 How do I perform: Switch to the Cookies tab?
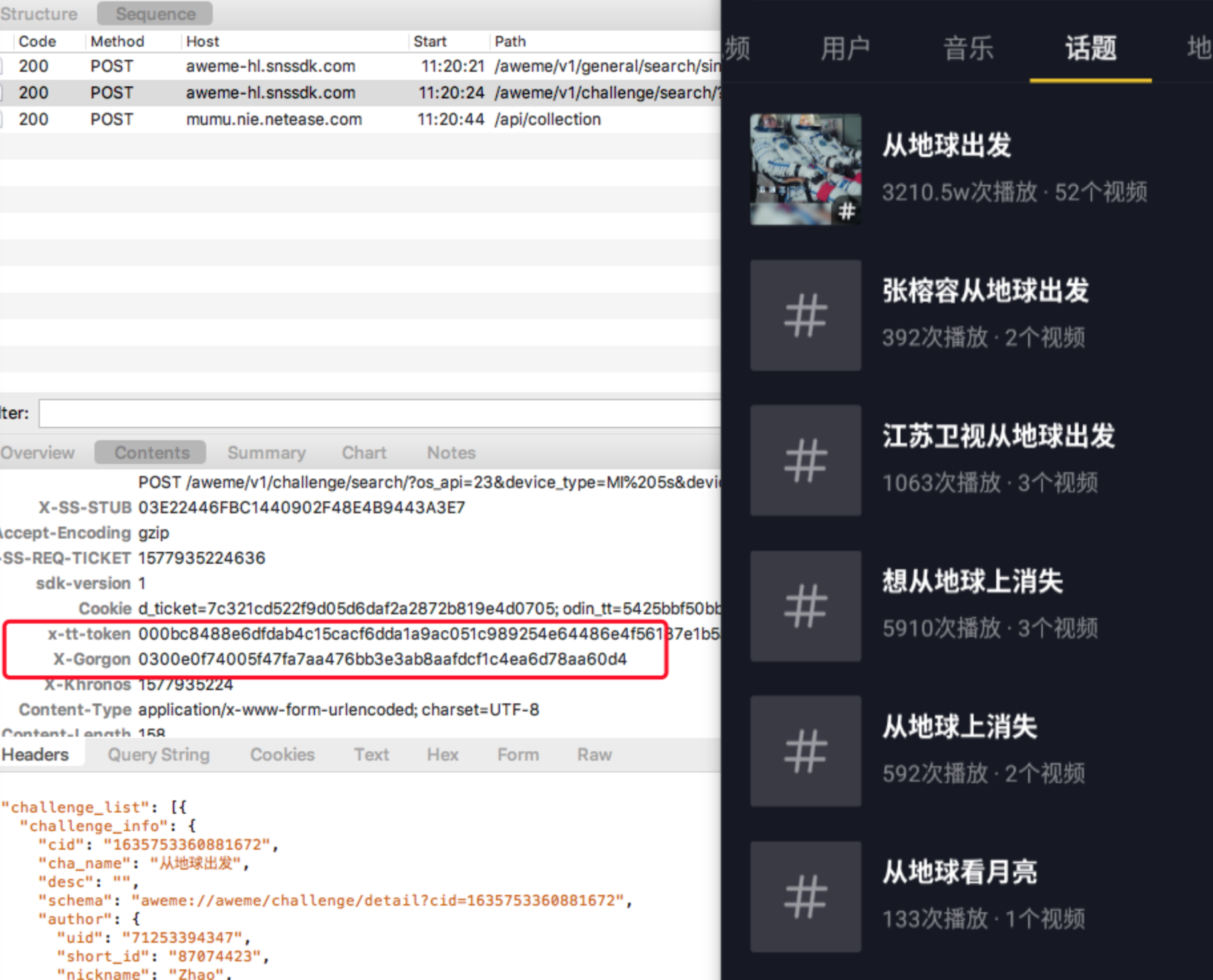(x=282, y=755)
